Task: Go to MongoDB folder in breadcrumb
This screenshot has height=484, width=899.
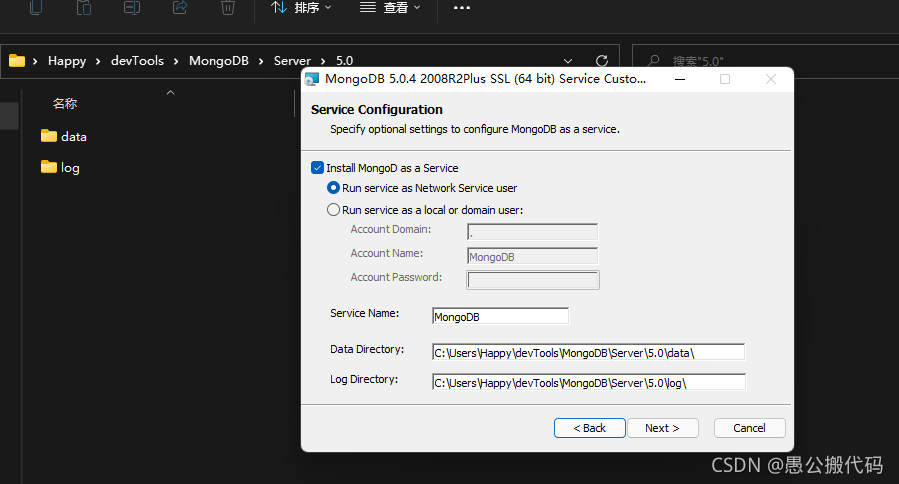Action: pyautogui.click(x=218, y=61)
